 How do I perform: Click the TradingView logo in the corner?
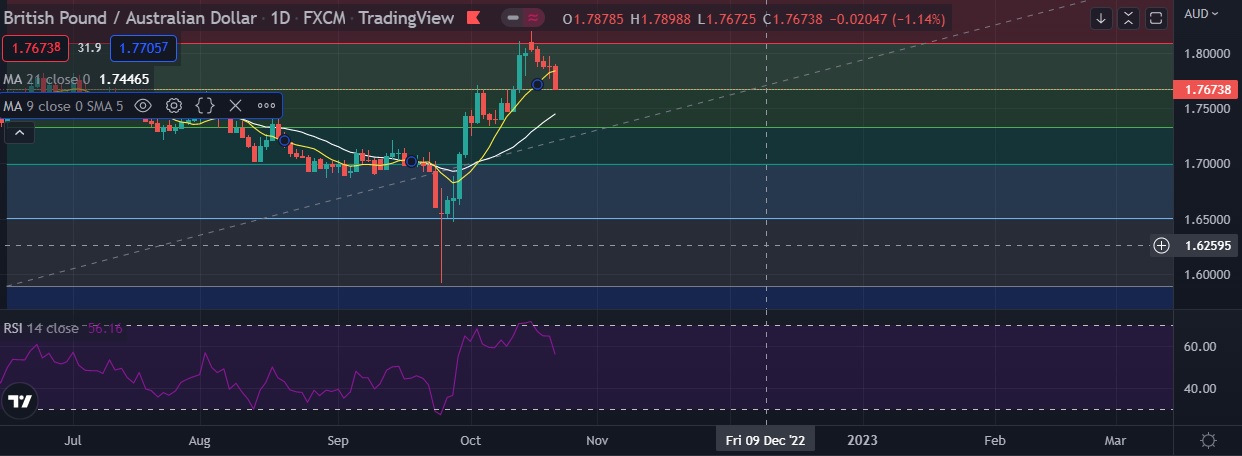(19, 401)
